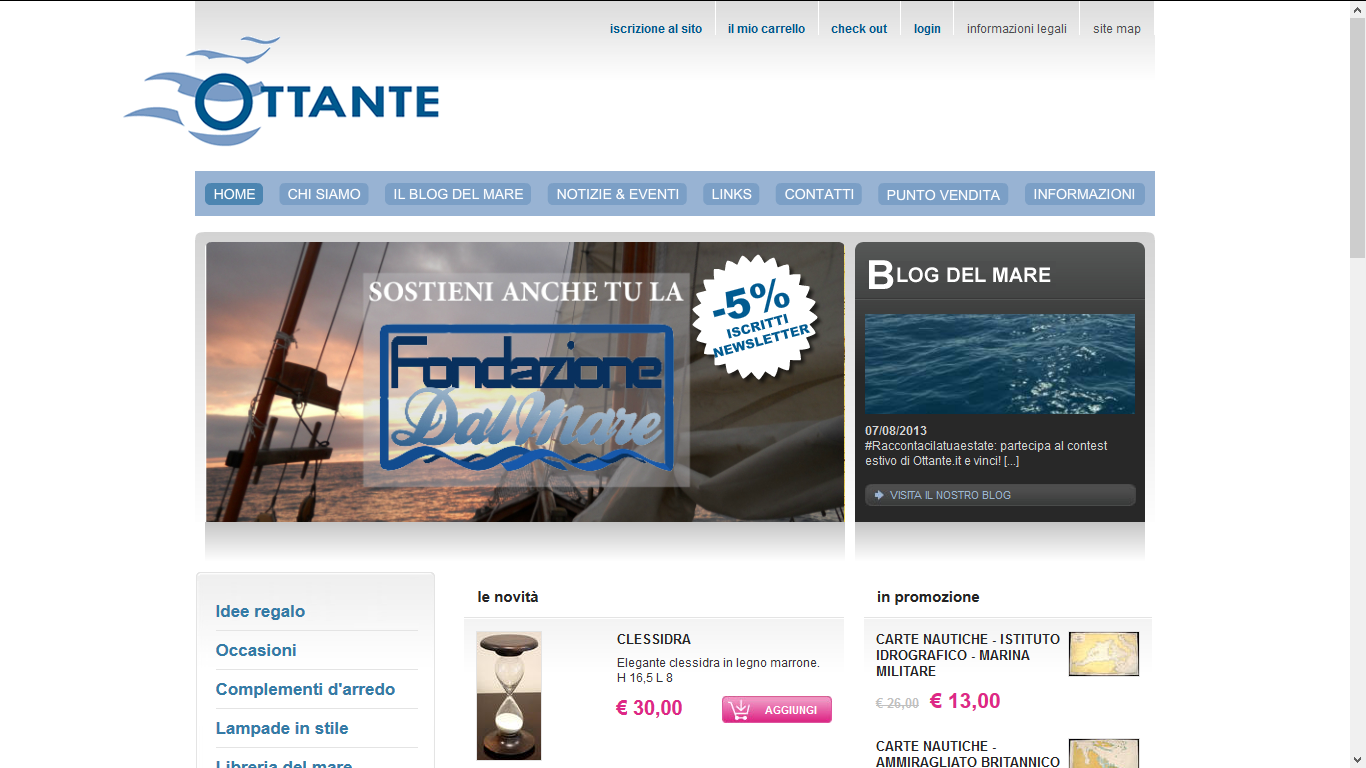Image resolution: width=1366 pixels, height=768 pixels.
Task: Click the Clessidra description text
Action: click(x=718, y=670)
